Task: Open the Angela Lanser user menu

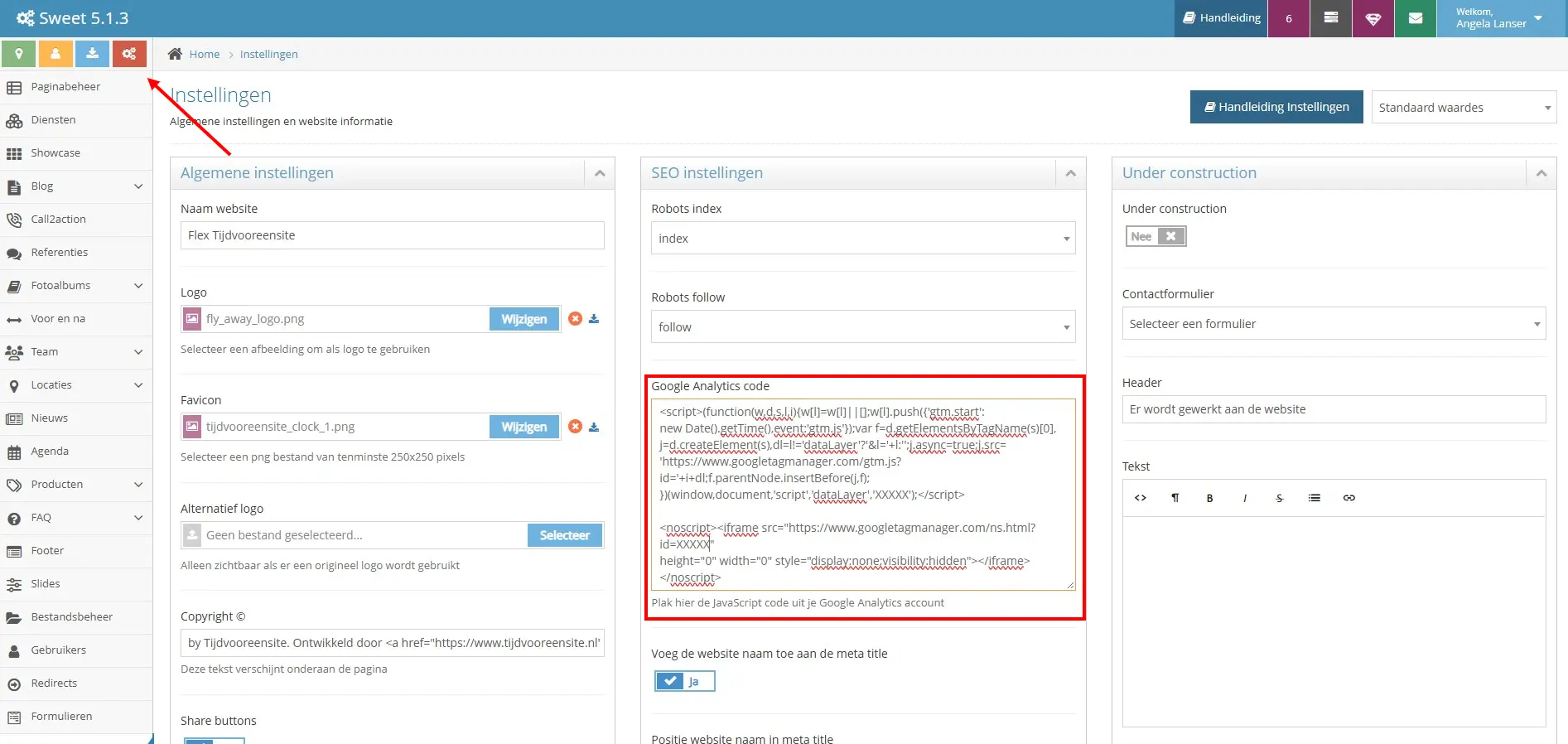Action: 1499,18
